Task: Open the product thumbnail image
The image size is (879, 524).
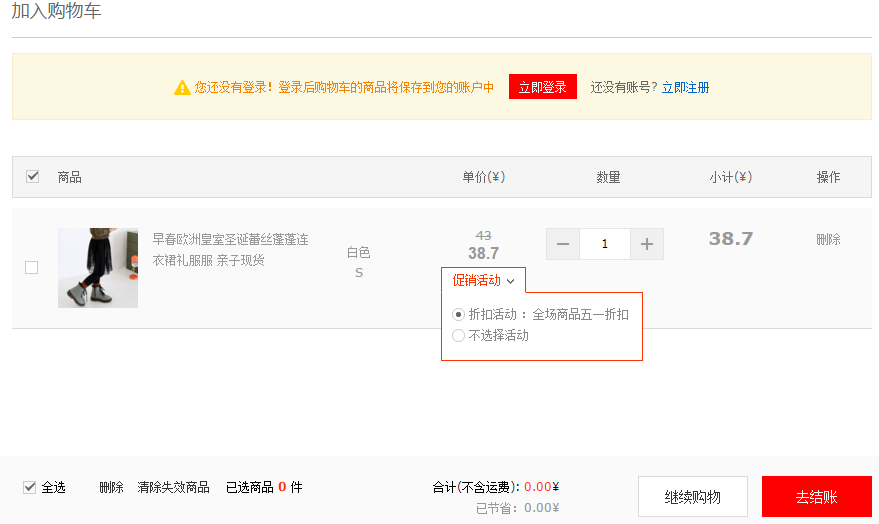Action: click(98, 267)
